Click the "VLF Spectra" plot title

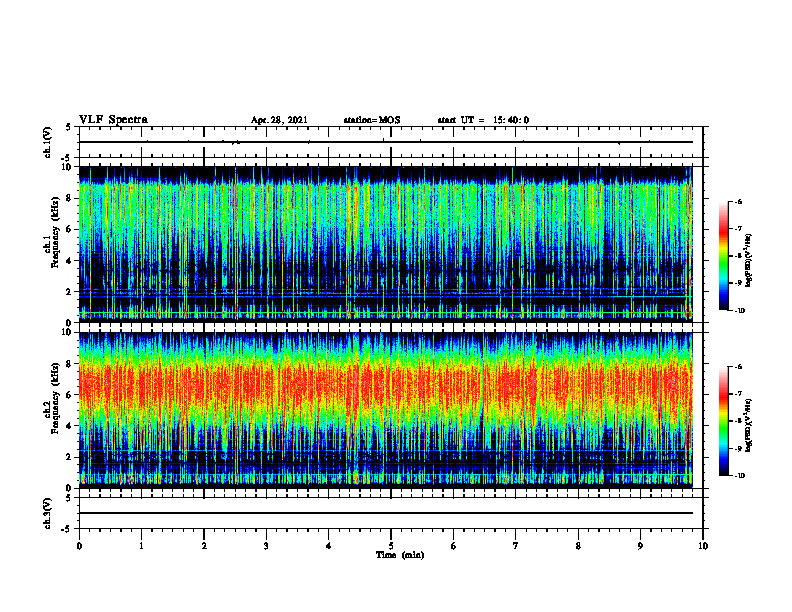(113, 120)
